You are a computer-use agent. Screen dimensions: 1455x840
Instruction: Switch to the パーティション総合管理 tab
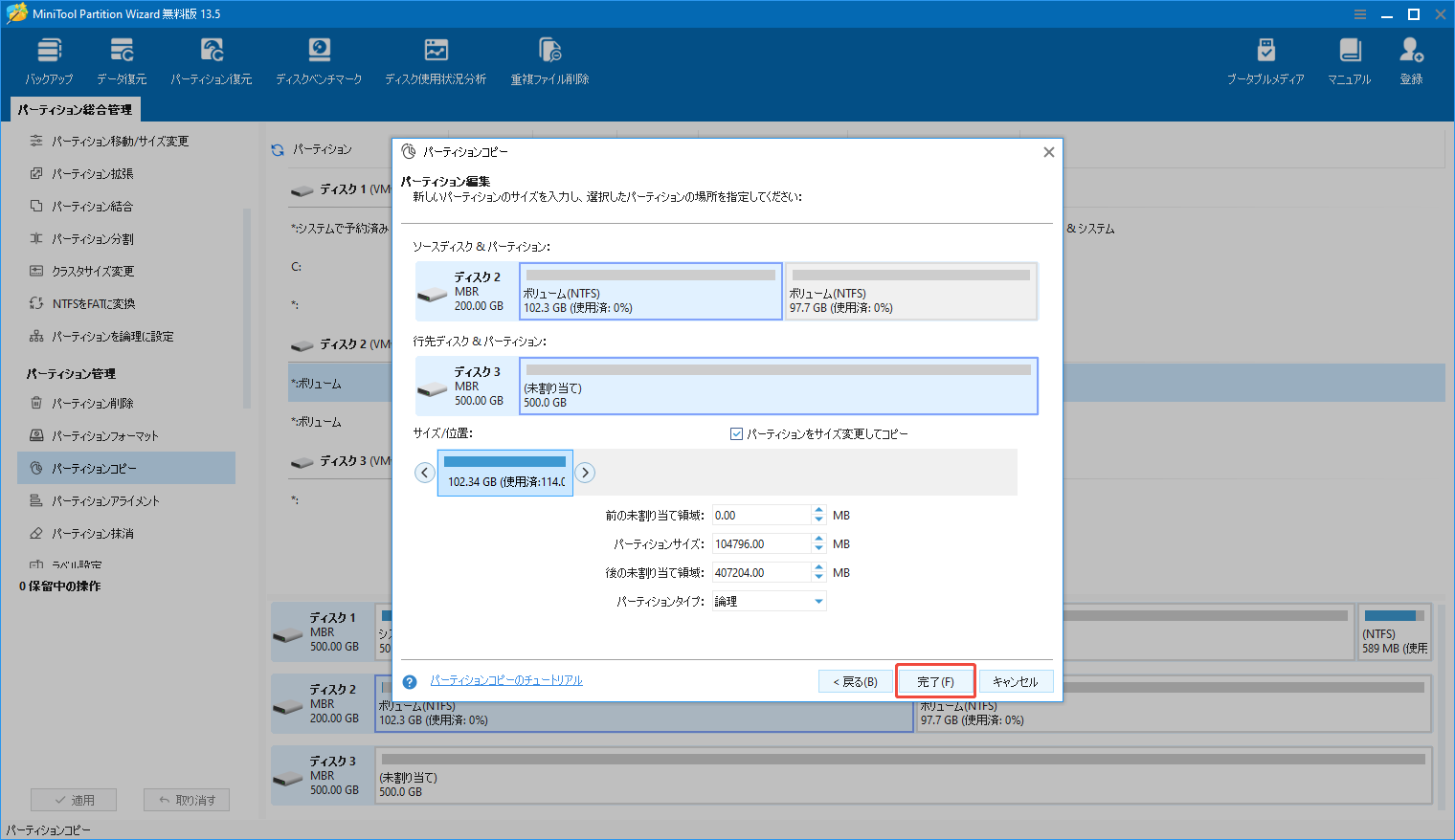(75, 109)
